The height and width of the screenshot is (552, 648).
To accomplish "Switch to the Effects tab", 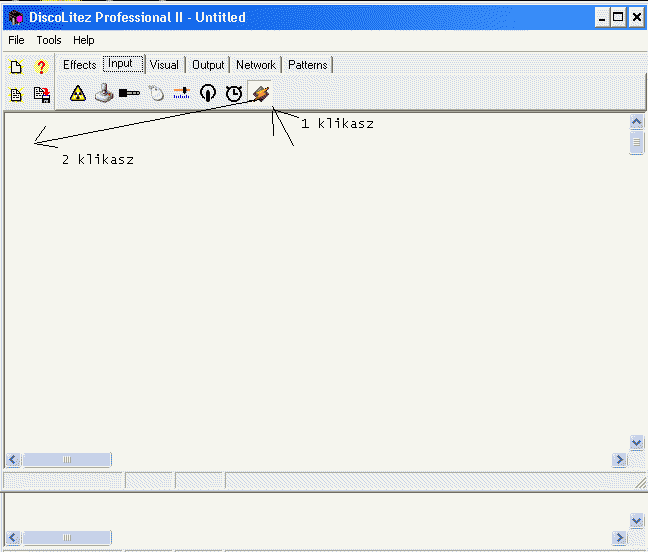I will click(x=79, y=65).
